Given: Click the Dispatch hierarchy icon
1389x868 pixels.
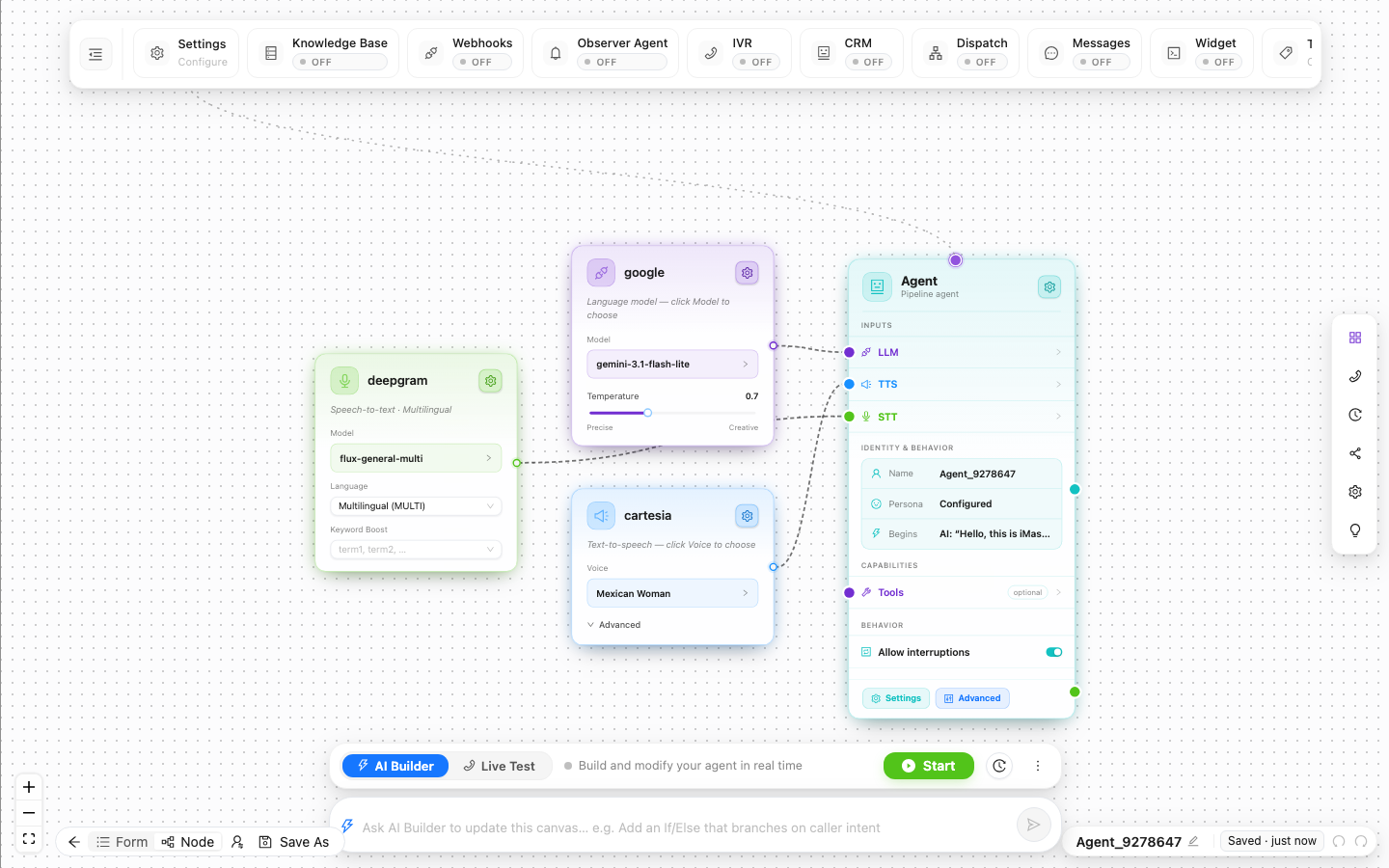Looking at the screenshot, I should coord(935,54).
